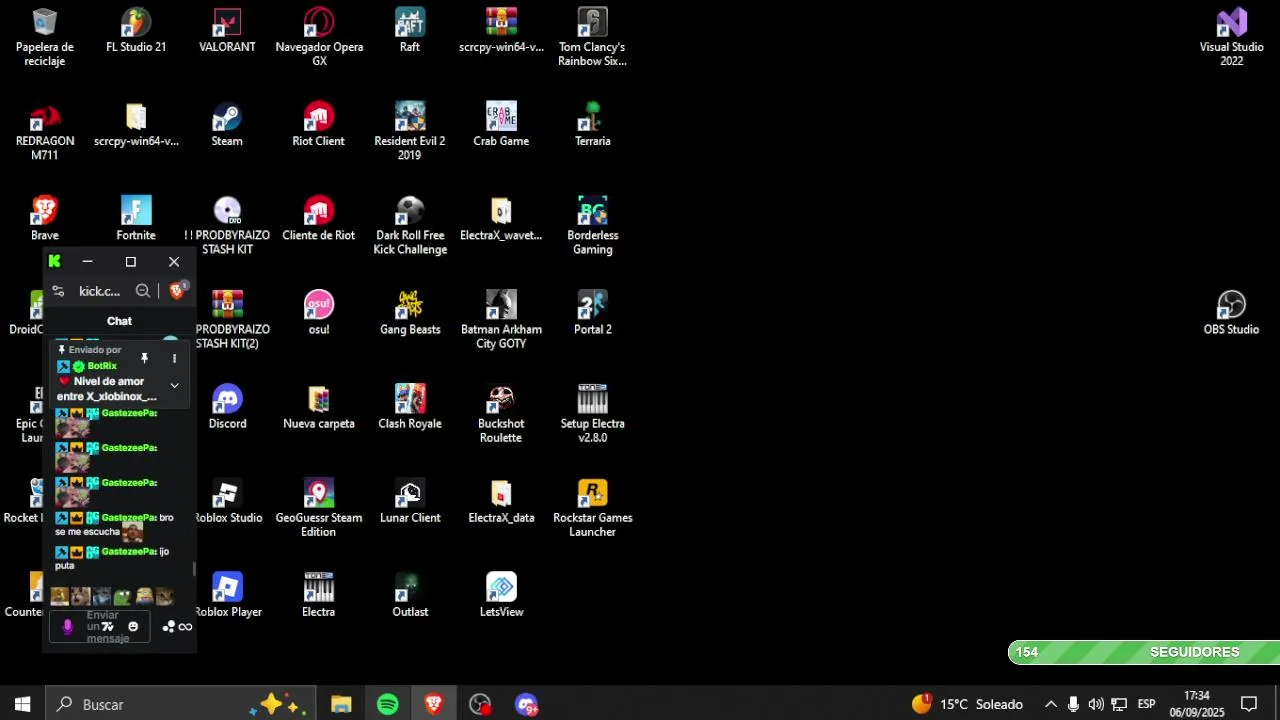Open the Windows Start menu
The height and width of the screenshot is (720, 1280).
click(22, 704)
